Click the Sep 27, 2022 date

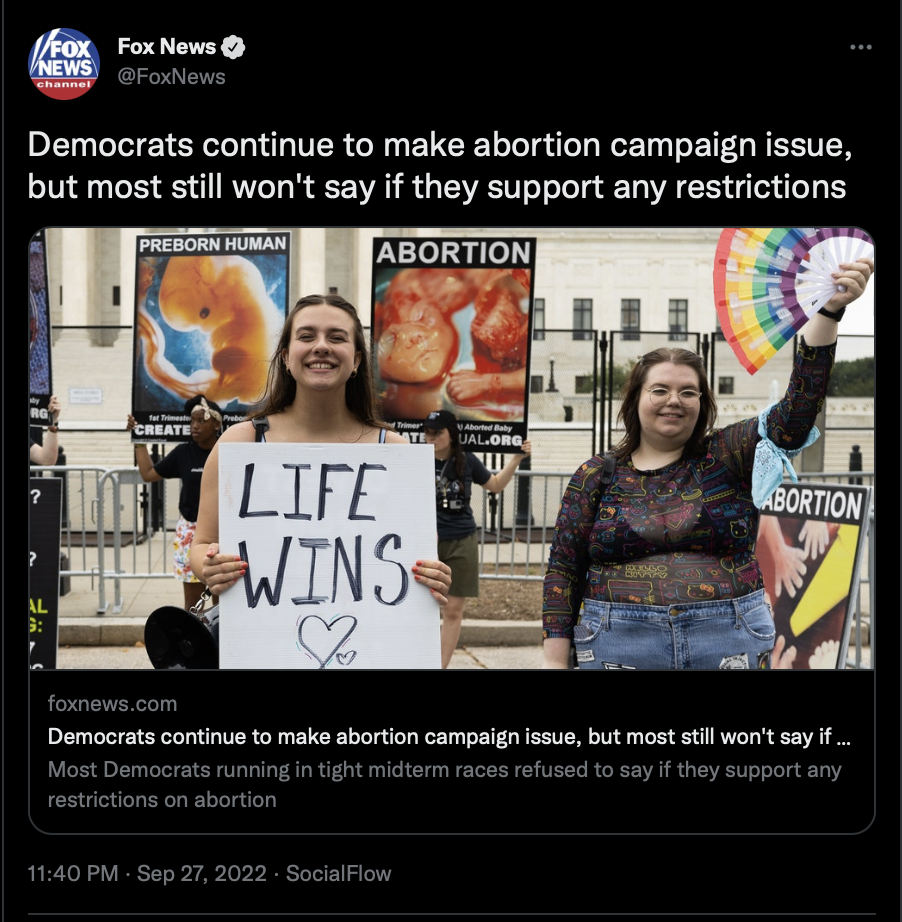tap(202, 873)
